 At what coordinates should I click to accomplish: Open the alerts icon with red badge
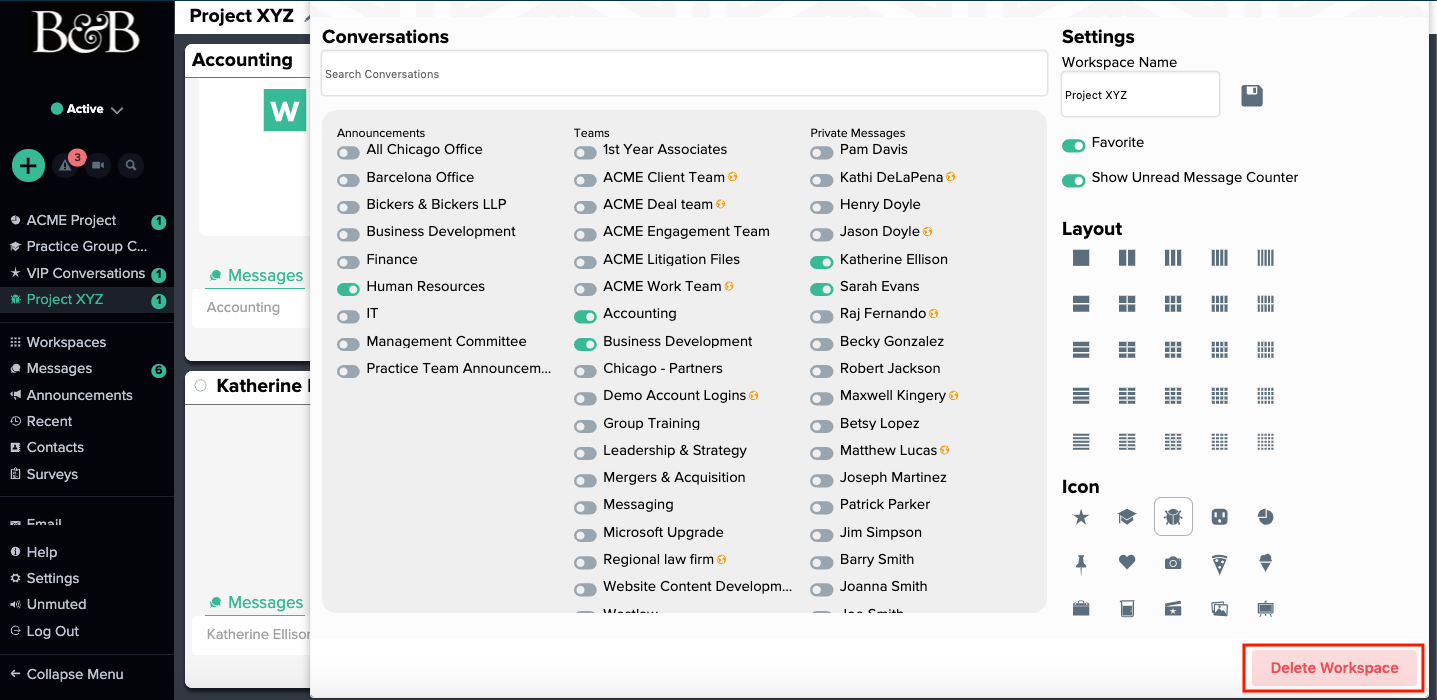(65, 166)
